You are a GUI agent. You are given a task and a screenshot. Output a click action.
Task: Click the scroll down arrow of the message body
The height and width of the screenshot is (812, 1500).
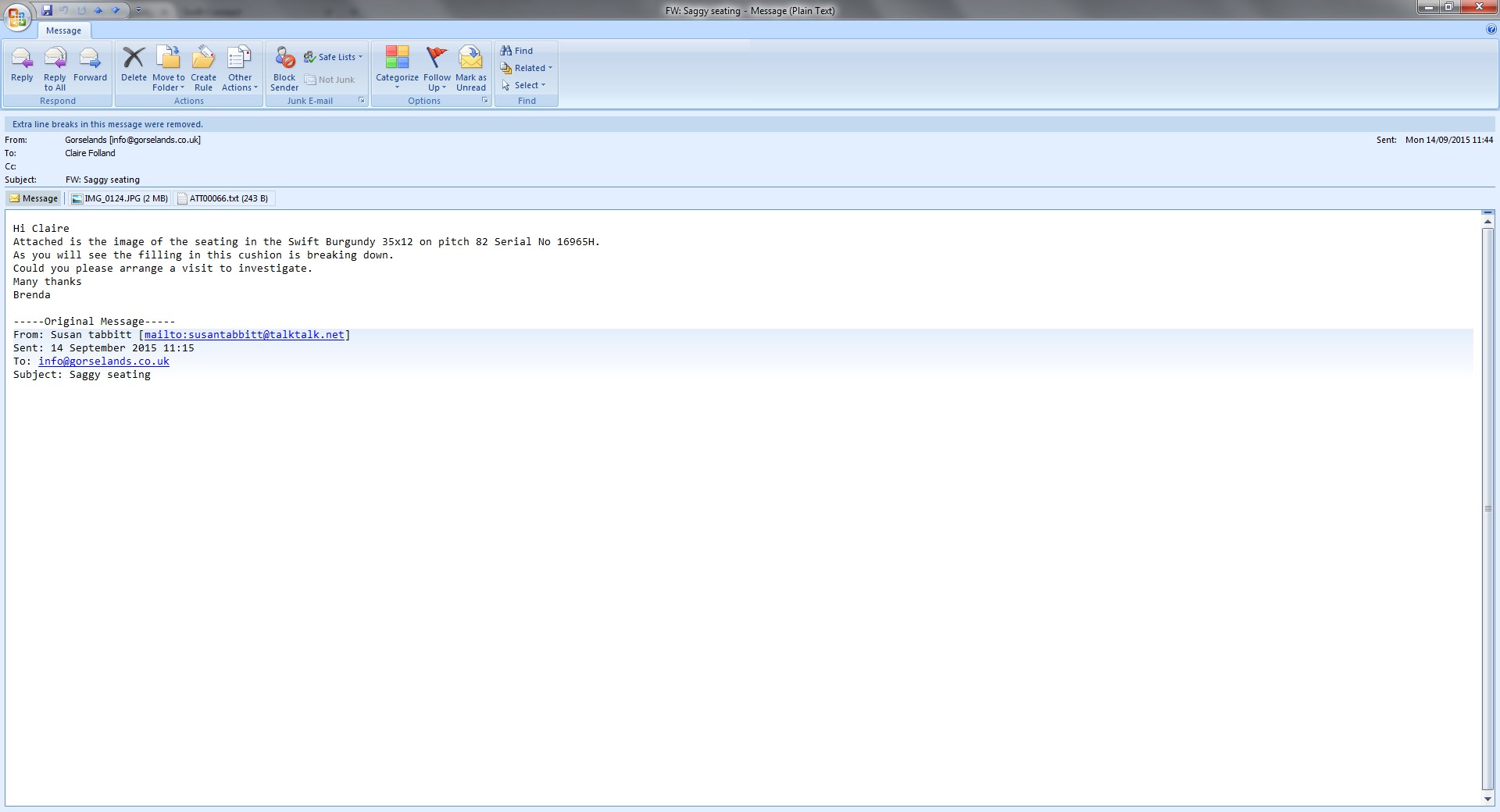(x=1488, y=800)
